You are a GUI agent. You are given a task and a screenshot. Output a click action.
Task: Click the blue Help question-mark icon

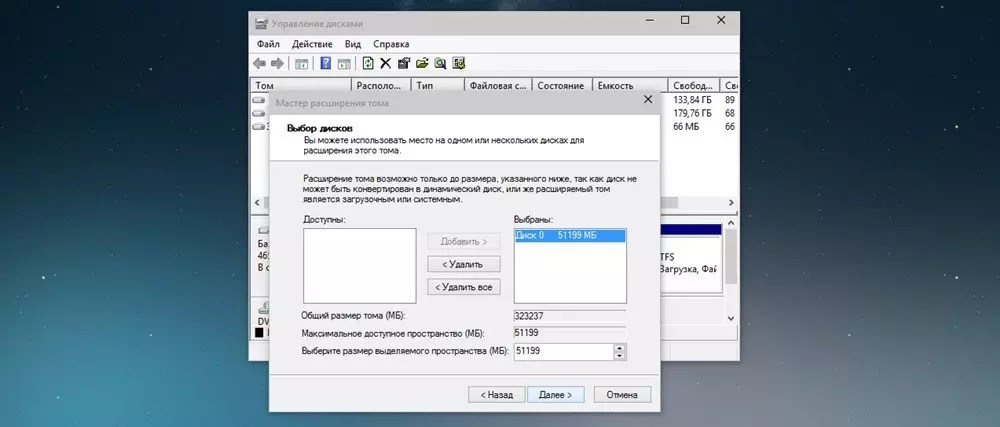[x=325, y=64]
